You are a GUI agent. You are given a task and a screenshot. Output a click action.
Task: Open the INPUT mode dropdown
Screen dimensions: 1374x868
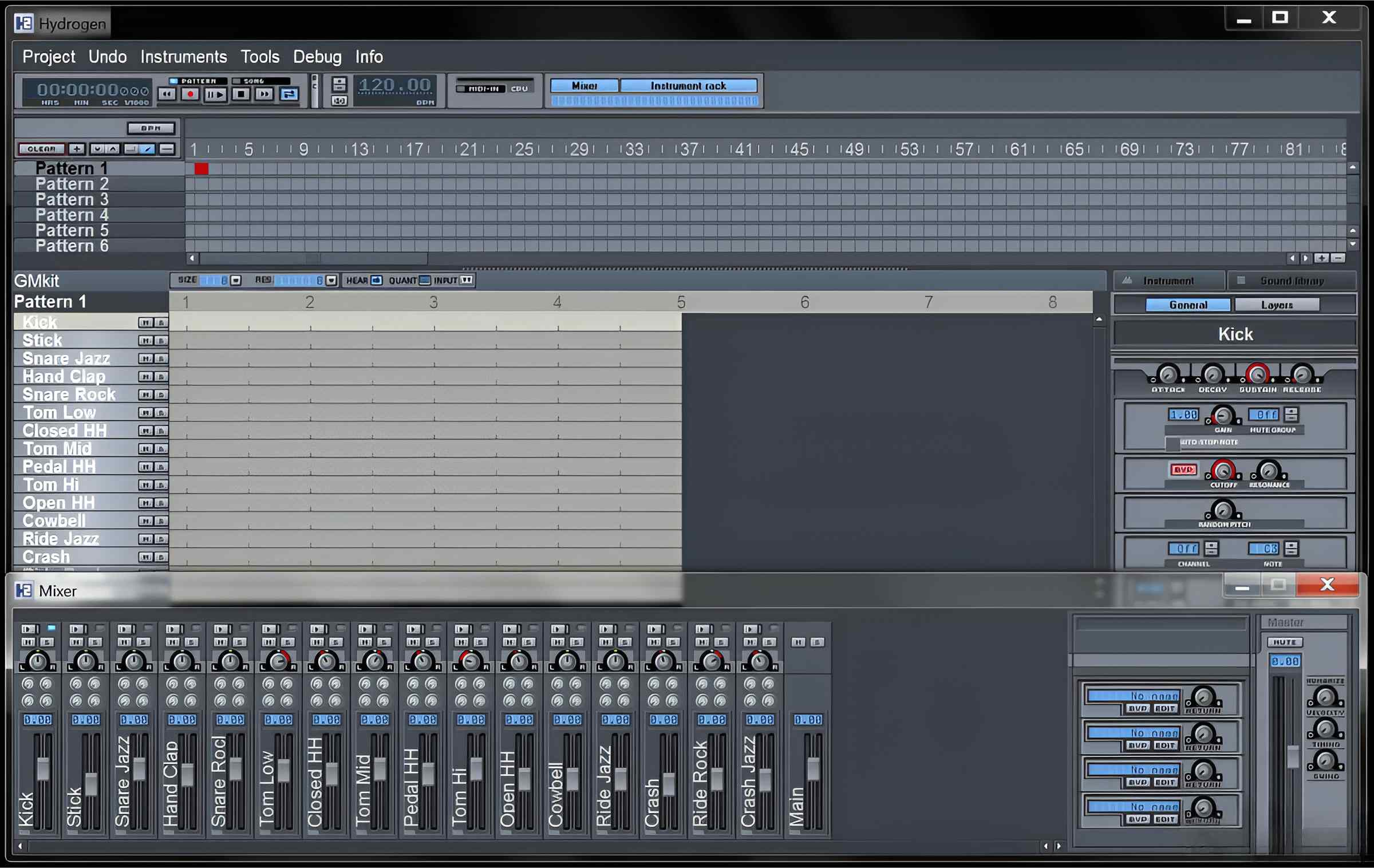pos(468,280)
